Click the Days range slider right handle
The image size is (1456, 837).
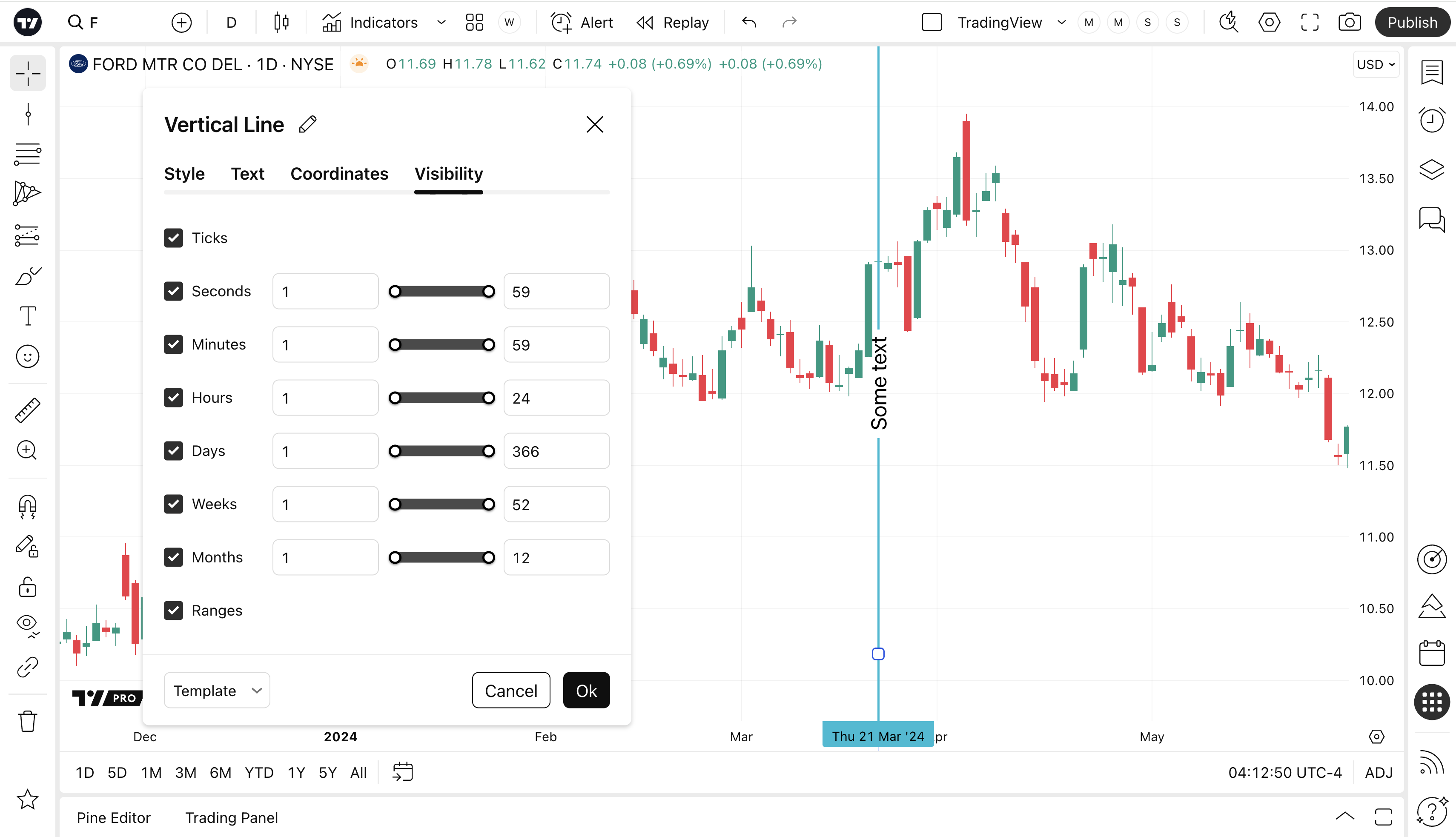489,451
